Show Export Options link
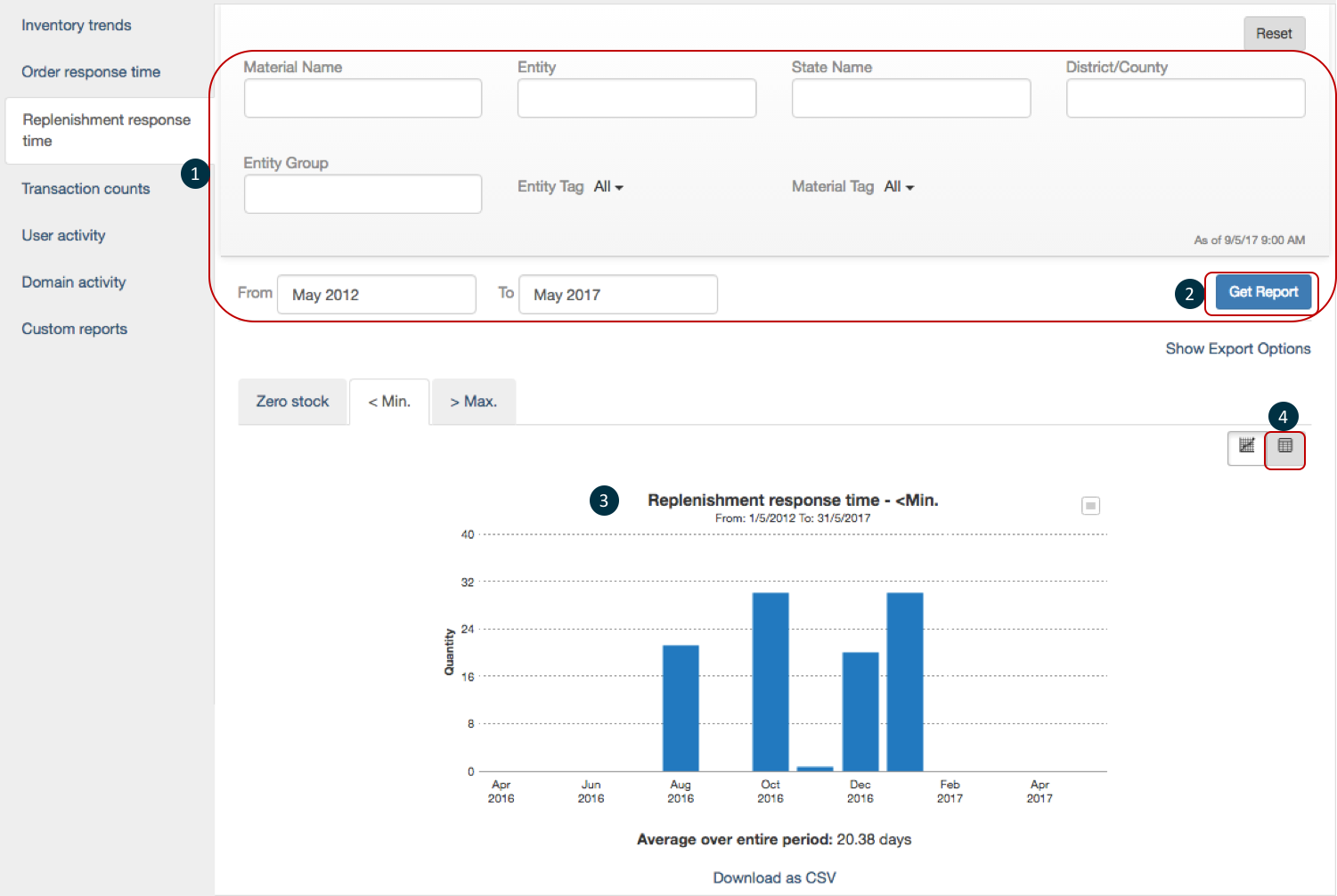 tap(1238, 348)
